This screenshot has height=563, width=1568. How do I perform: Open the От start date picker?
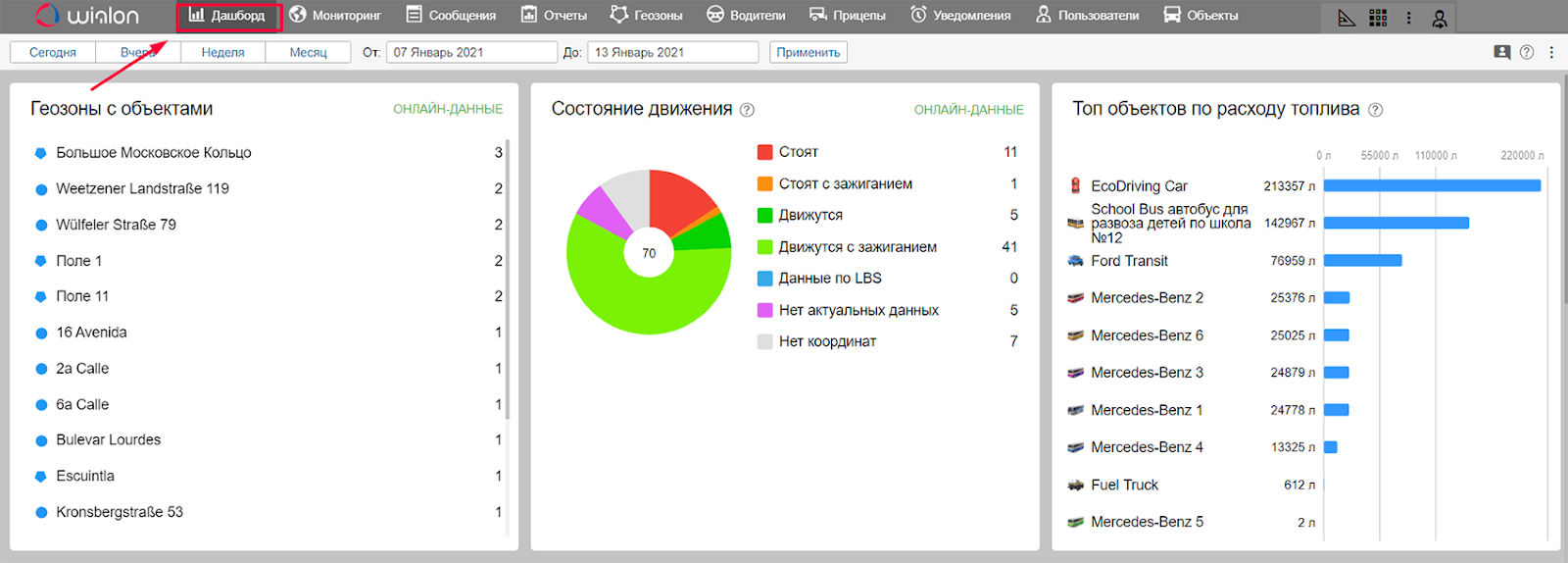coord(471,52)
